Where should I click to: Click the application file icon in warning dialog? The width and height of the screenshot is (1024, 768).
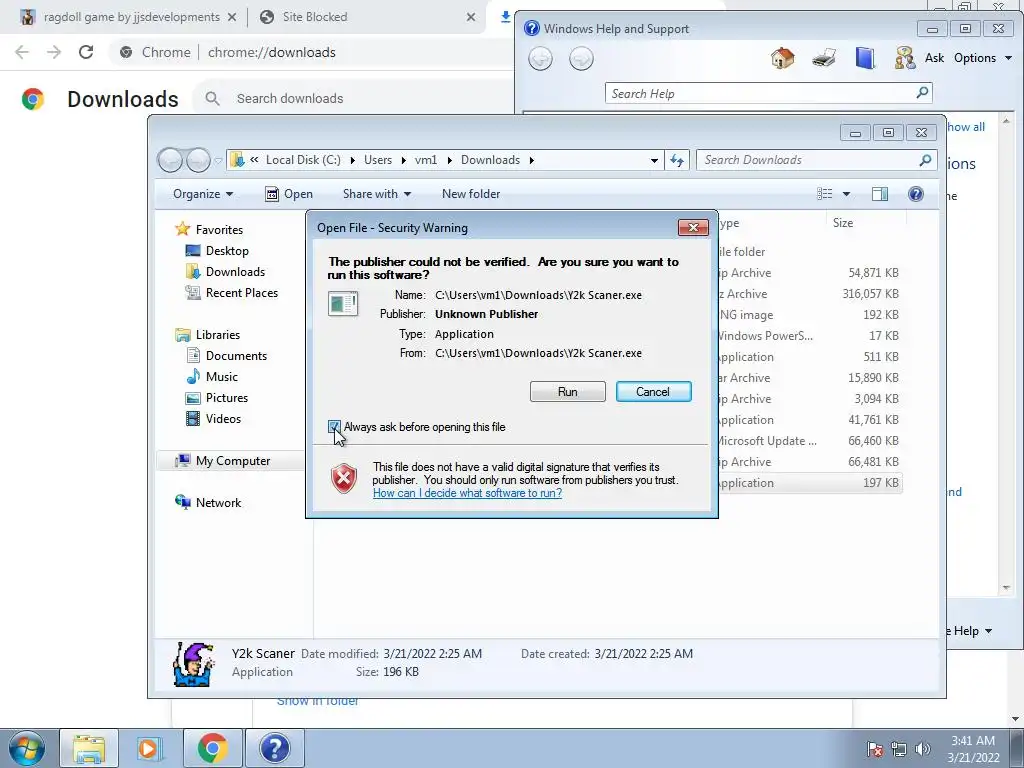[x=343, y=304]
